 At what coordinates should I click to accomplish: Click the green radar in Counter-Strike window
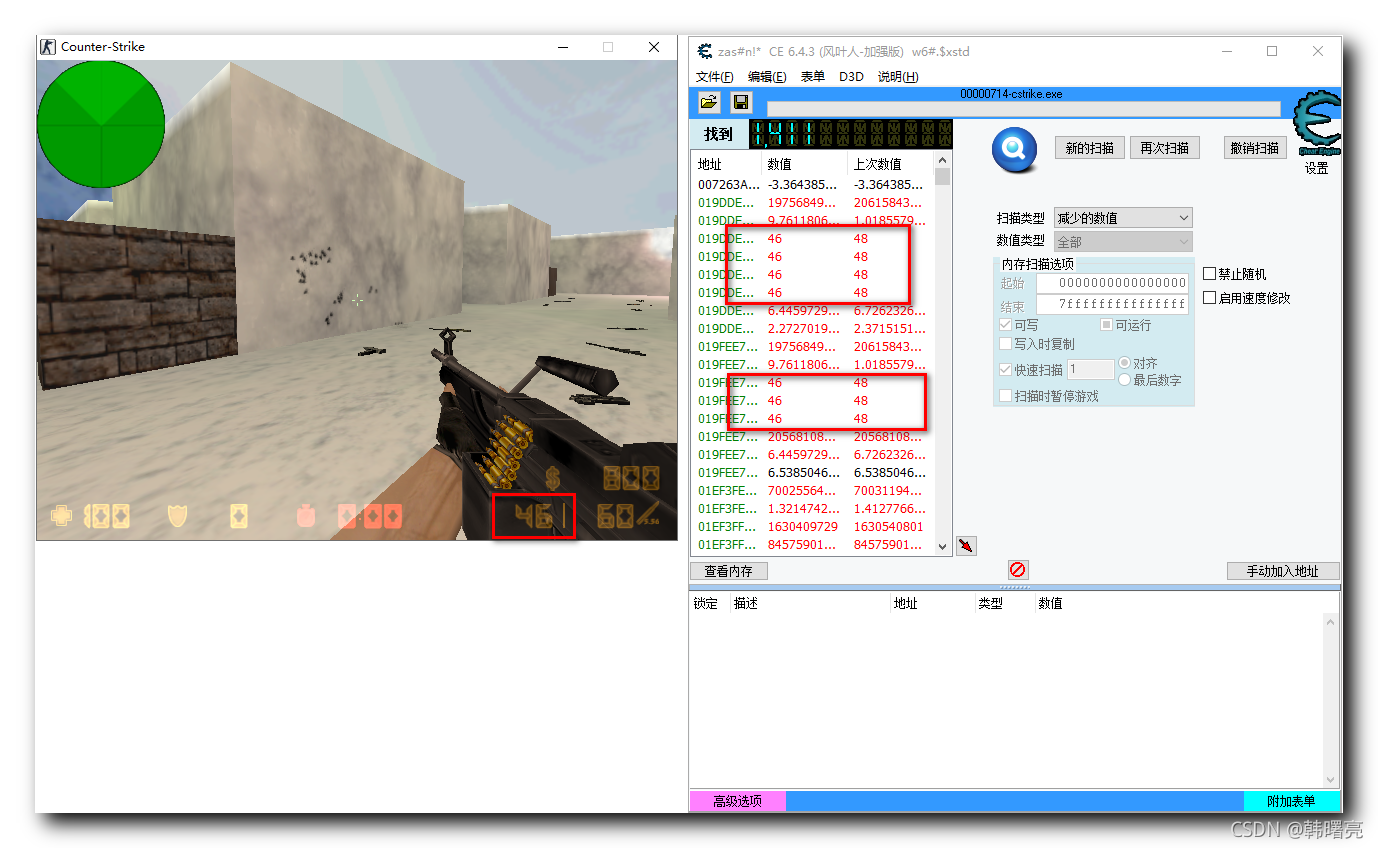click(x=101, y=124)
